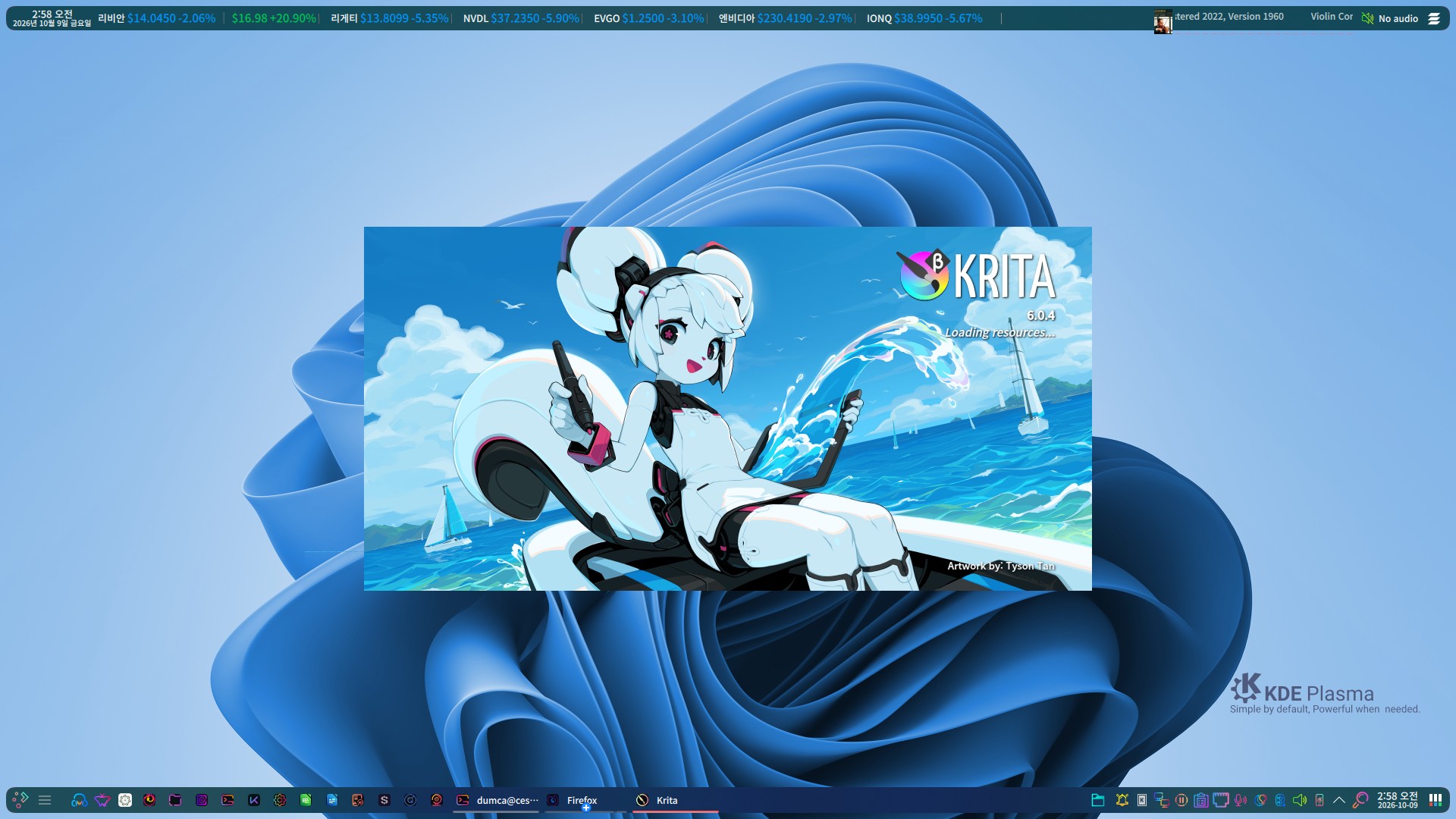1456x819 pixels.
Task: Click the hamburger menu icon beside the launcher
Action: [x=45, y=800]
